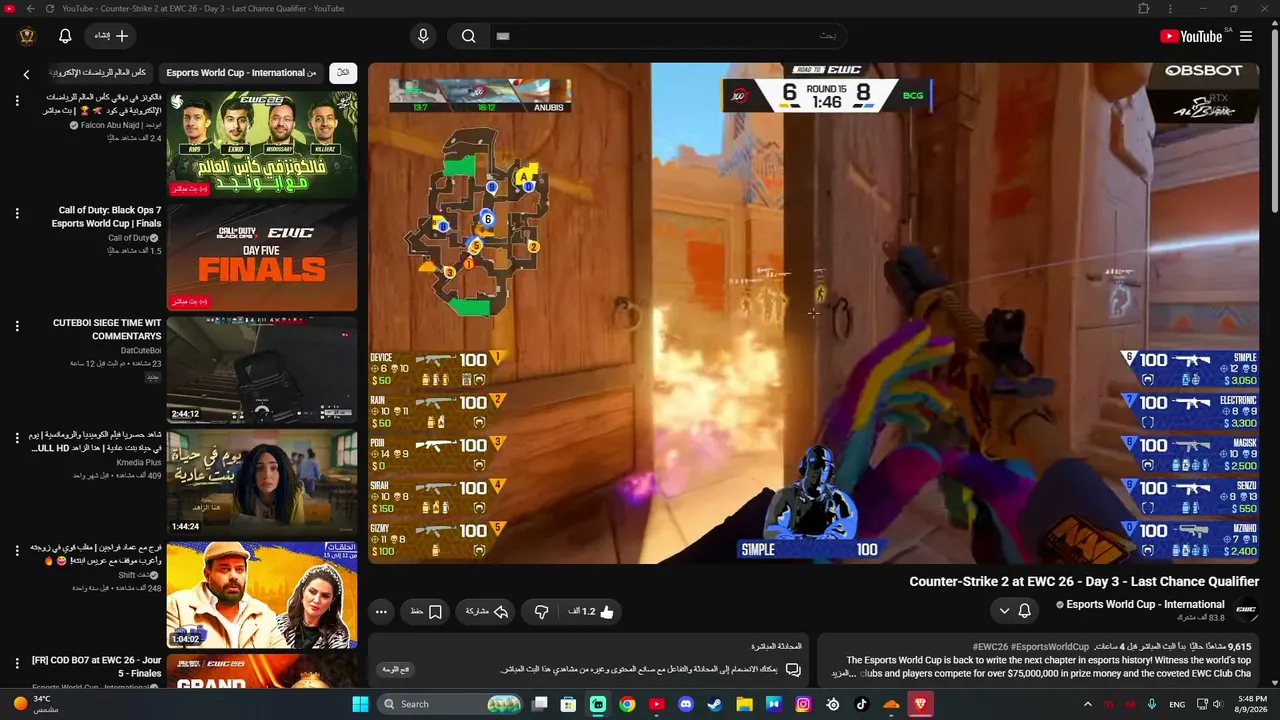This screenshot has height=720, width=1280.
Task: Switch to the Brave browser taskbar icon
Action: point(920,704)
